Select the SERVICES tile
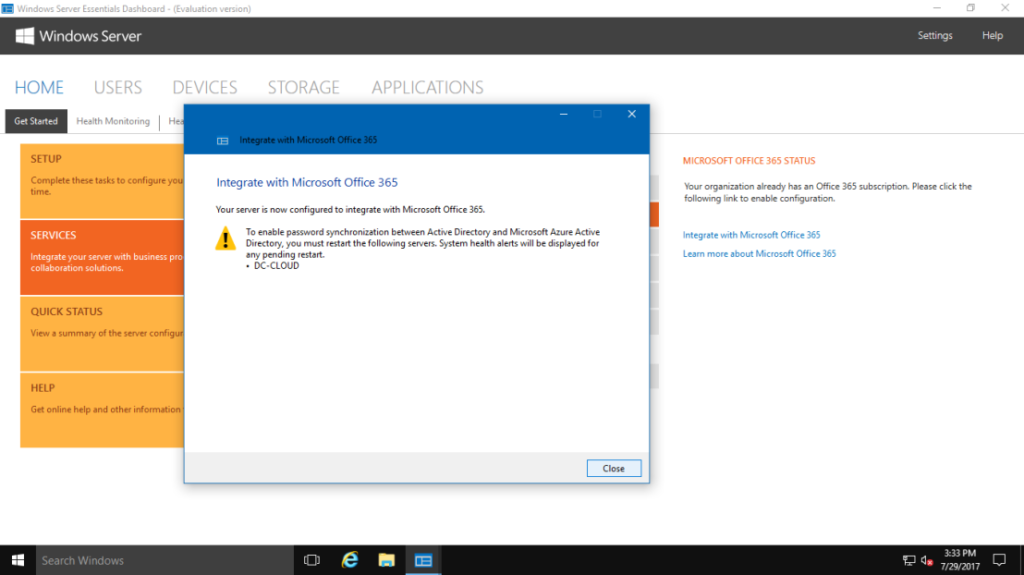1024x575 pixels. point(102,257)
